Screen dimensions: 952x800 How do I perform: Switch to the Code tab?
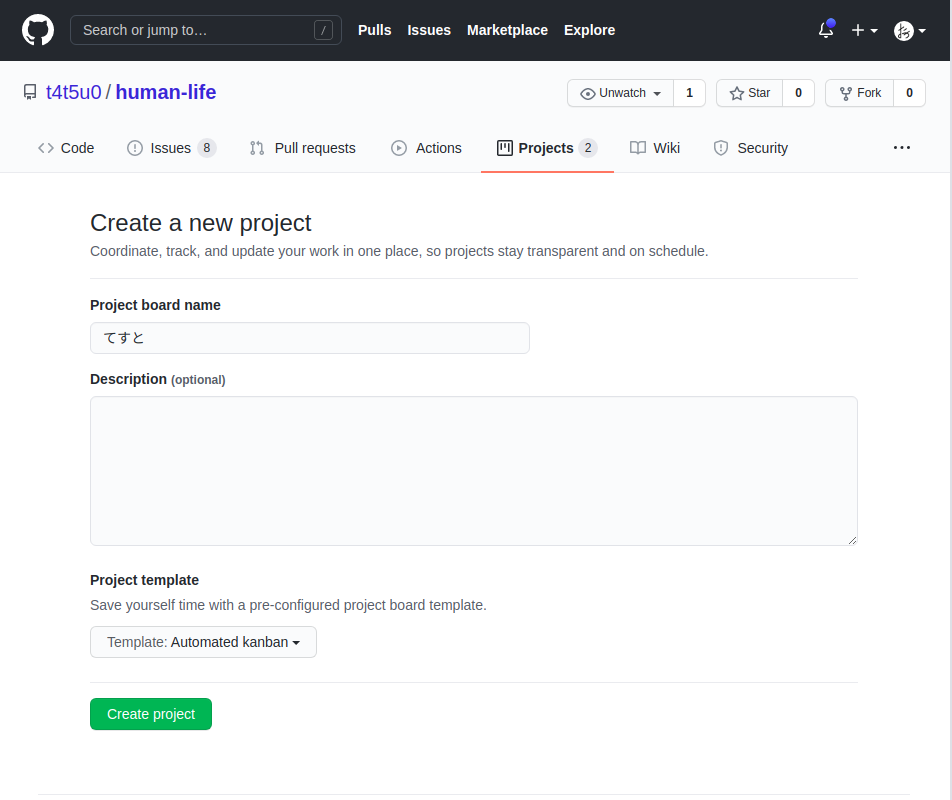coord(66,148)
